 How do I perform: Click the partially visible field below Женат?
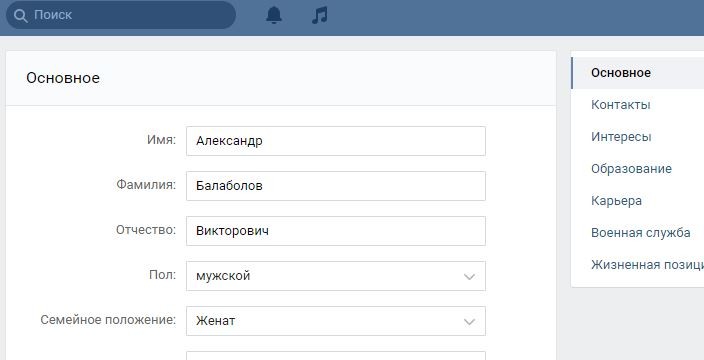point(336,356)
